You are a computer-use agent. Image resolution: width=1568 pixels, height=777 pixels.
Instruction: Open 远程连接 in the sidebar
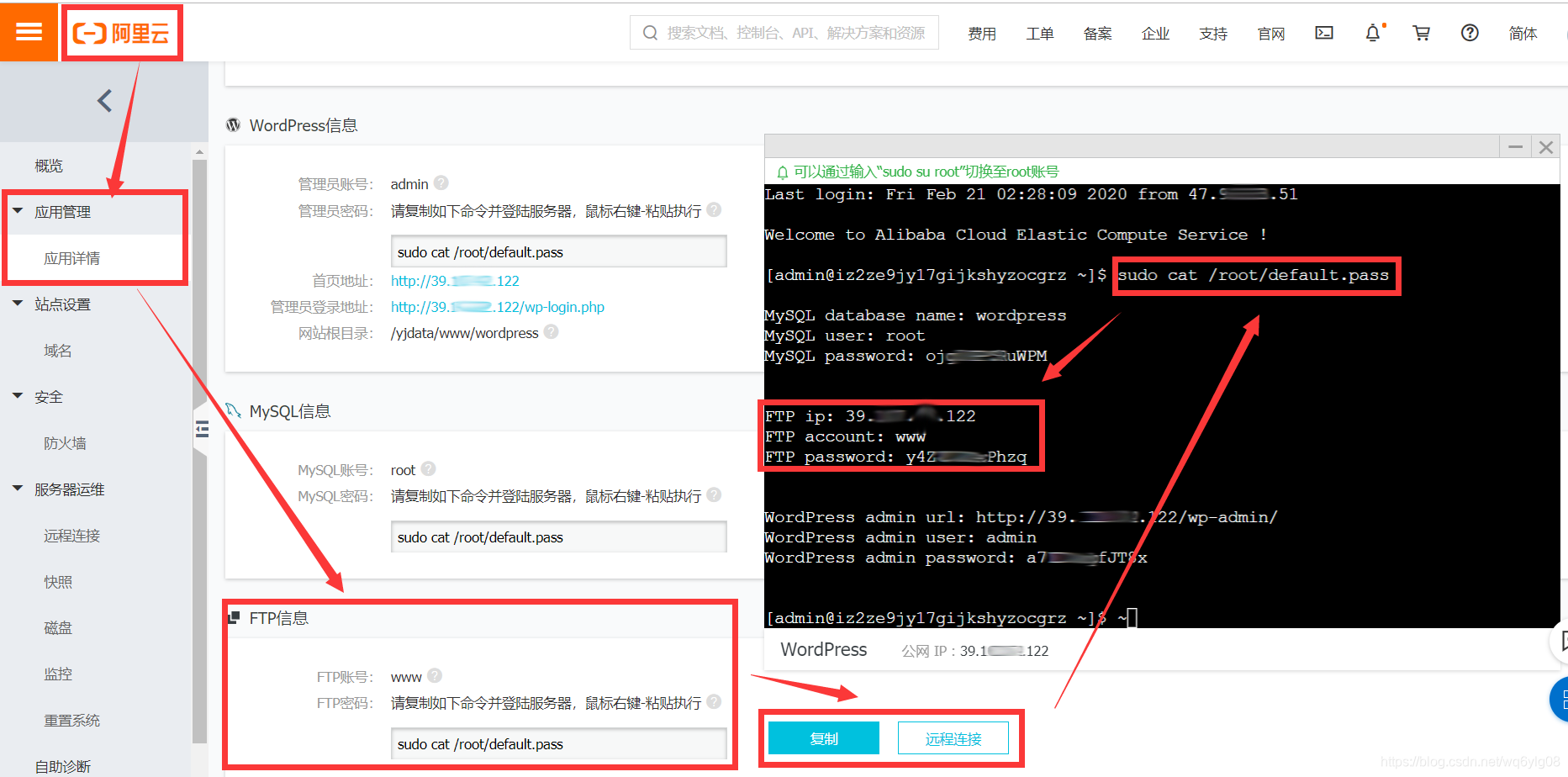coord(72,536)
